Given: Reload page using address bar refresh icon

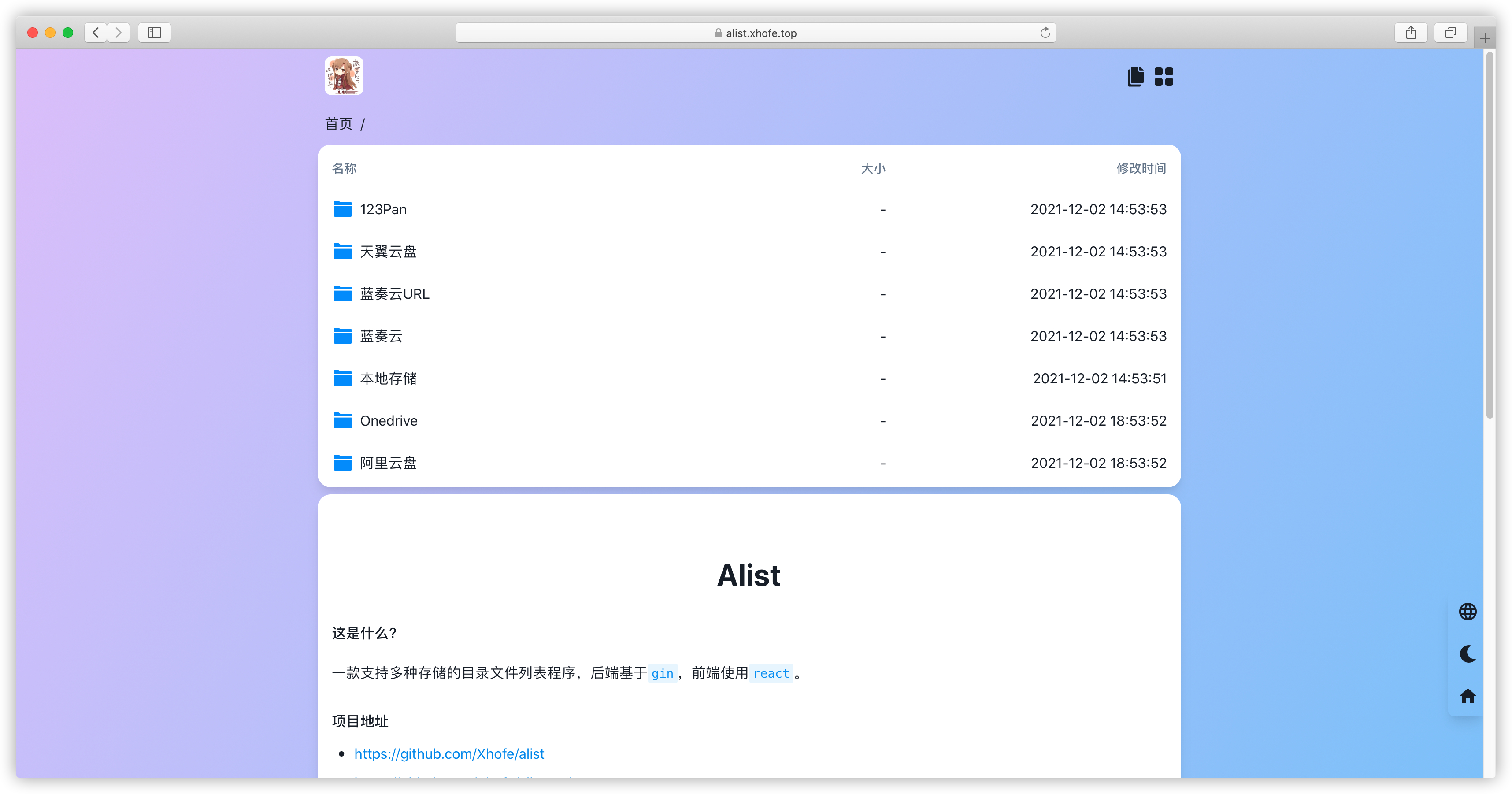Looking at the screenshot, I should [x=1045, y=33].
